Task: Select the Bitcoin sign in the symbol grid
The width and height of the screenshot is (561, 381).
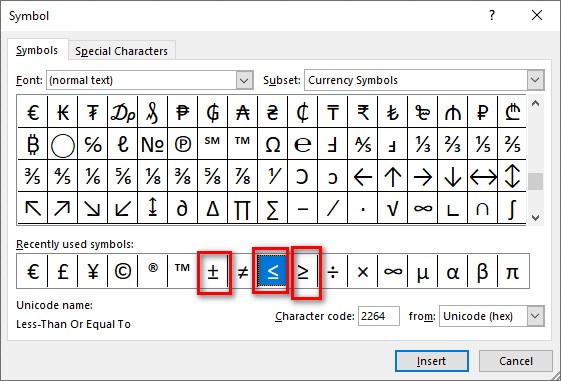Action: pos(33,144)
